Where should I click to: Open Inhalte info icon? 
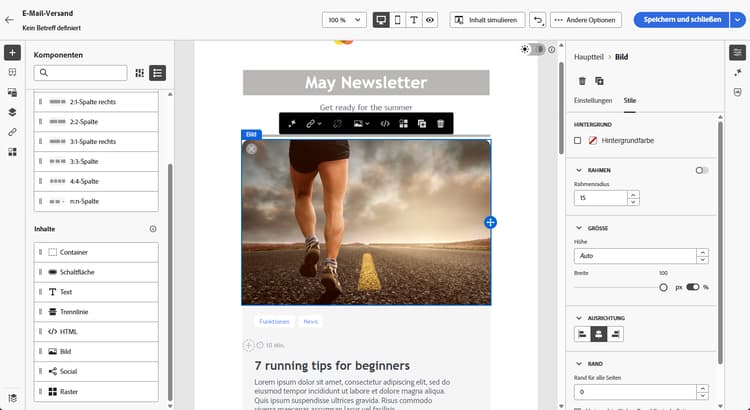pyautogui.click(x=153, y=229)
